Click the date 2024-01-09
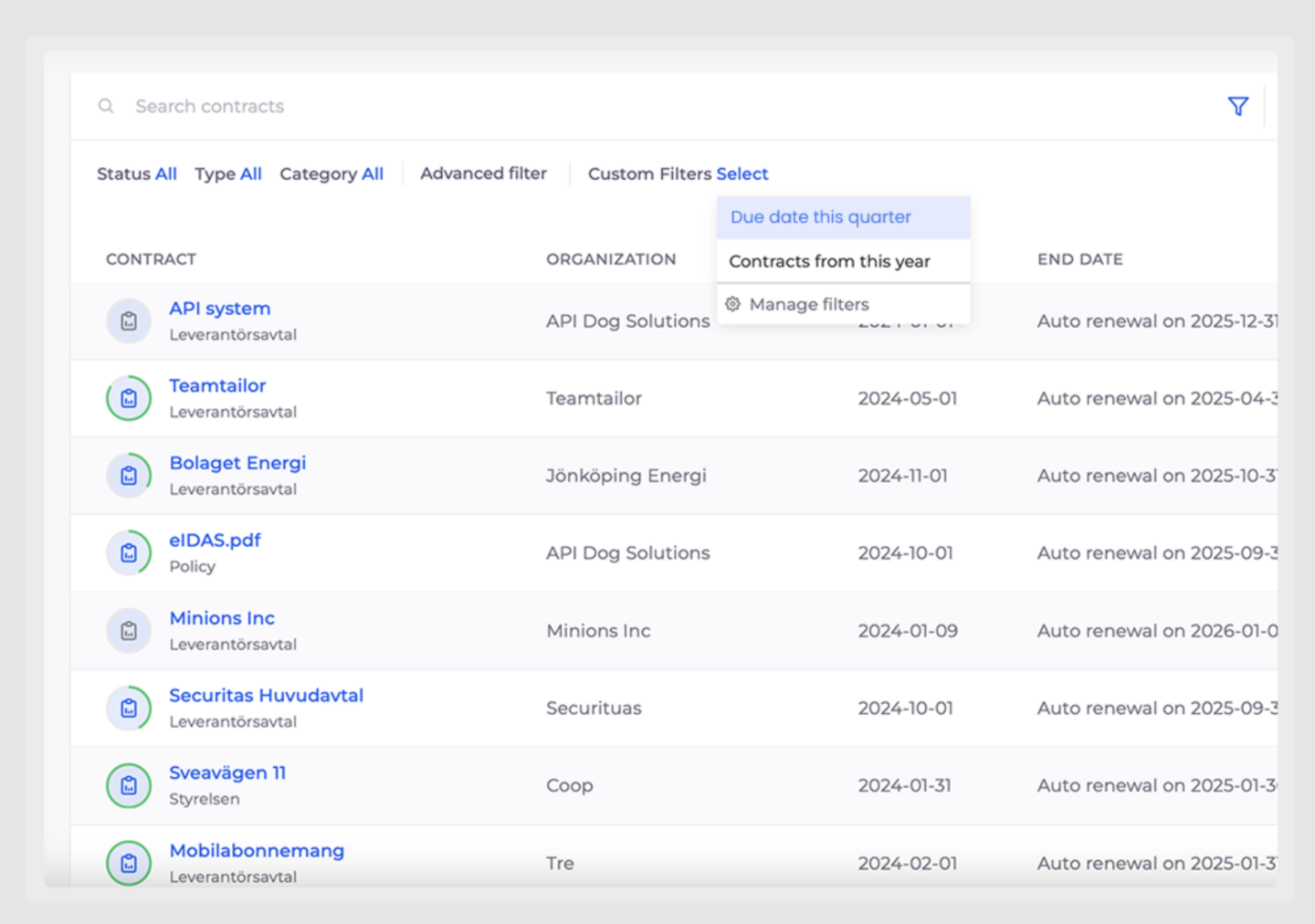1315x924 pixels. point(908,631)
